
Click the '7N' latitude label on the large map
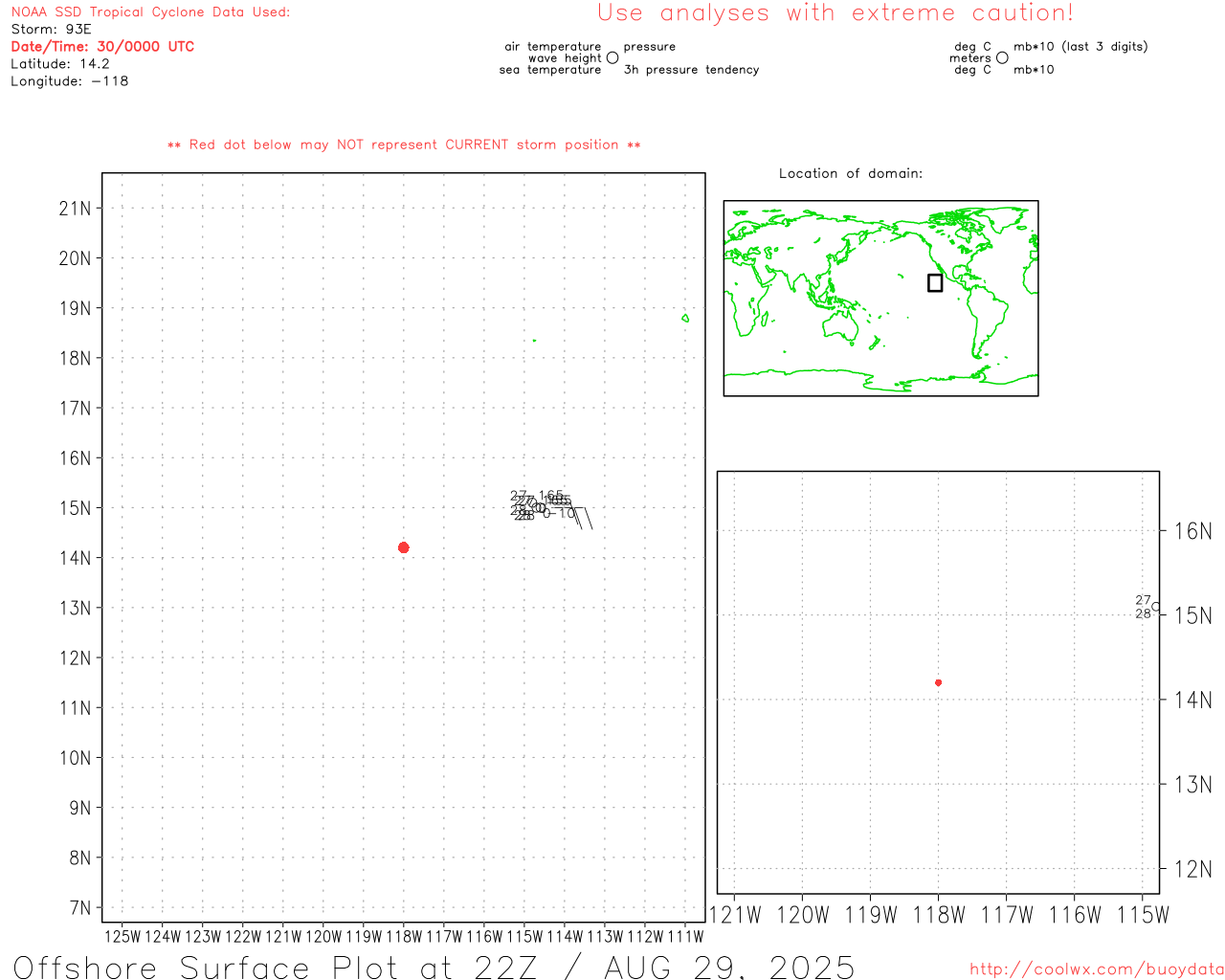click(x=79, y=907)
